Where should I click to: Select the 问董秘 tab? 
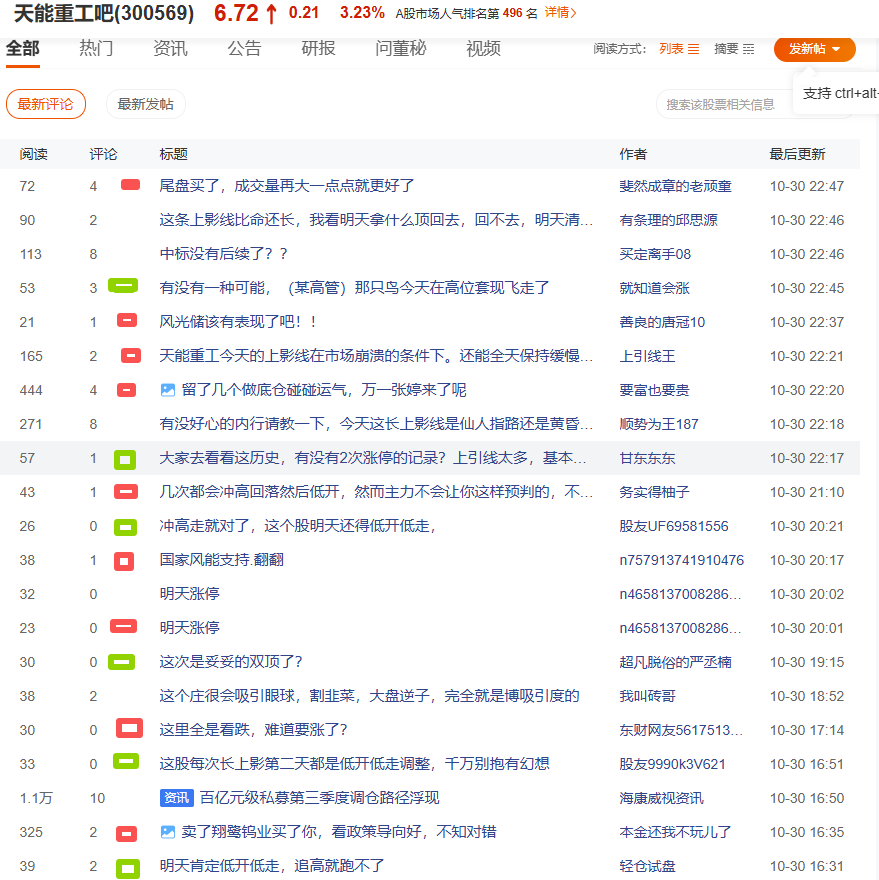pyautogui.click(x=401, y=49)
